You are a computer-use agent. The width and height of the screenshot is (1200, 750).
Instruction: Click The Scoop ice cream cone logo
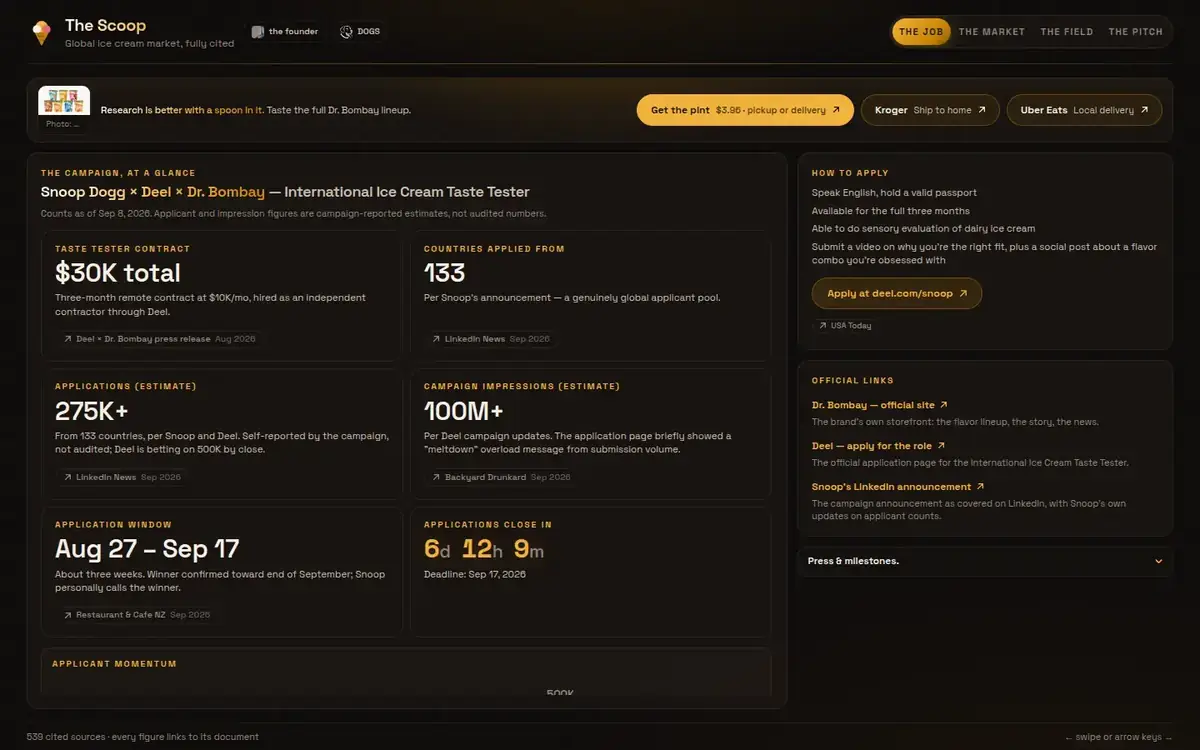(40, 33)
